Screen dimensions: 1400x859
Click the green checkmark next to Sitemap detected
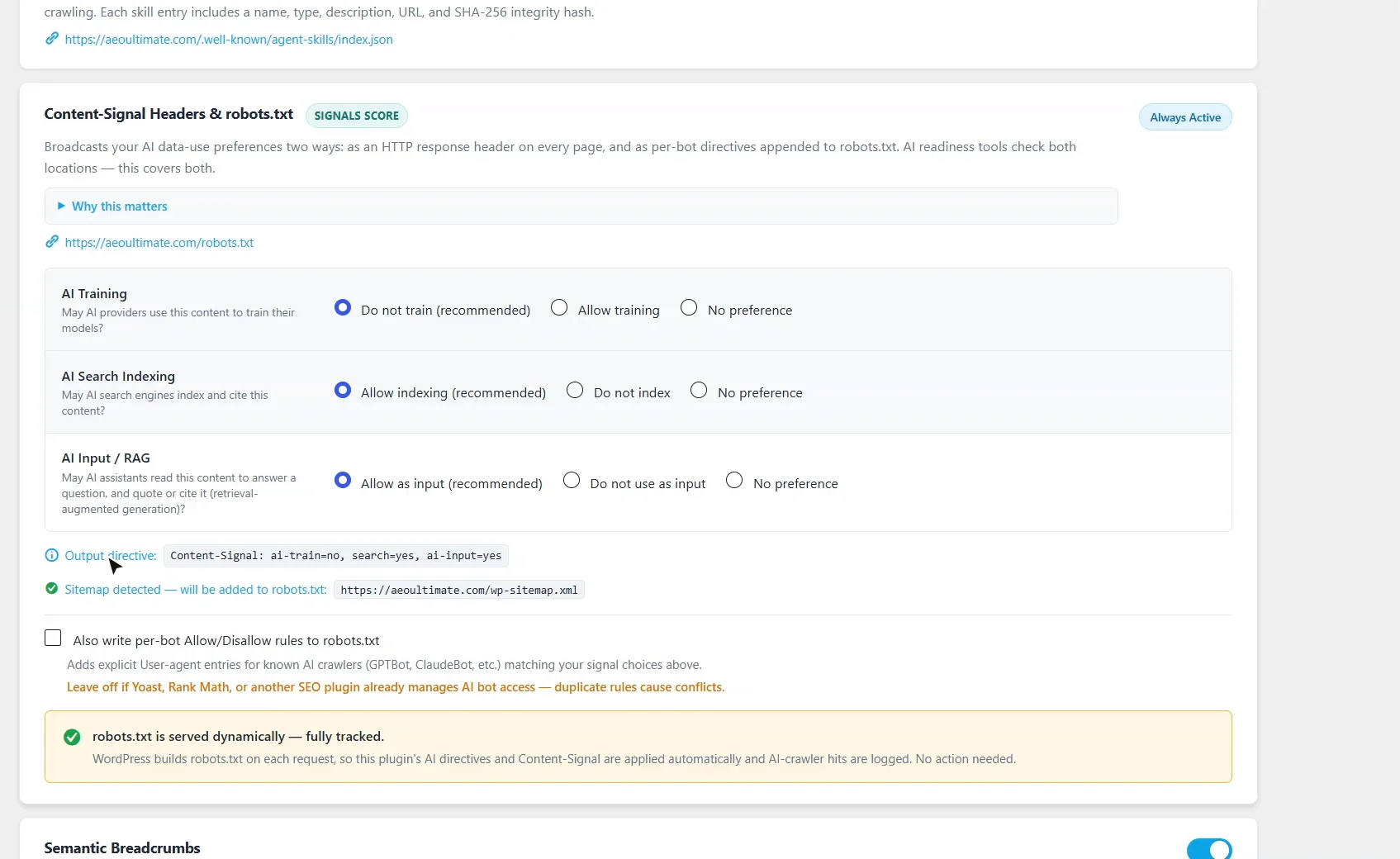pyautogui.click(x=52, y=589)
